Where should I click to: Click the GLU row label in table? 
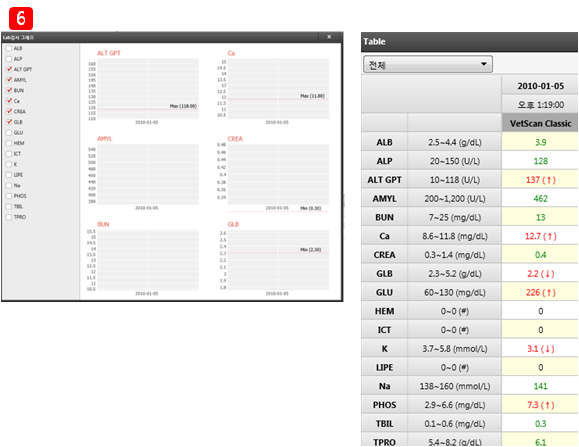(x=384, y=292)
